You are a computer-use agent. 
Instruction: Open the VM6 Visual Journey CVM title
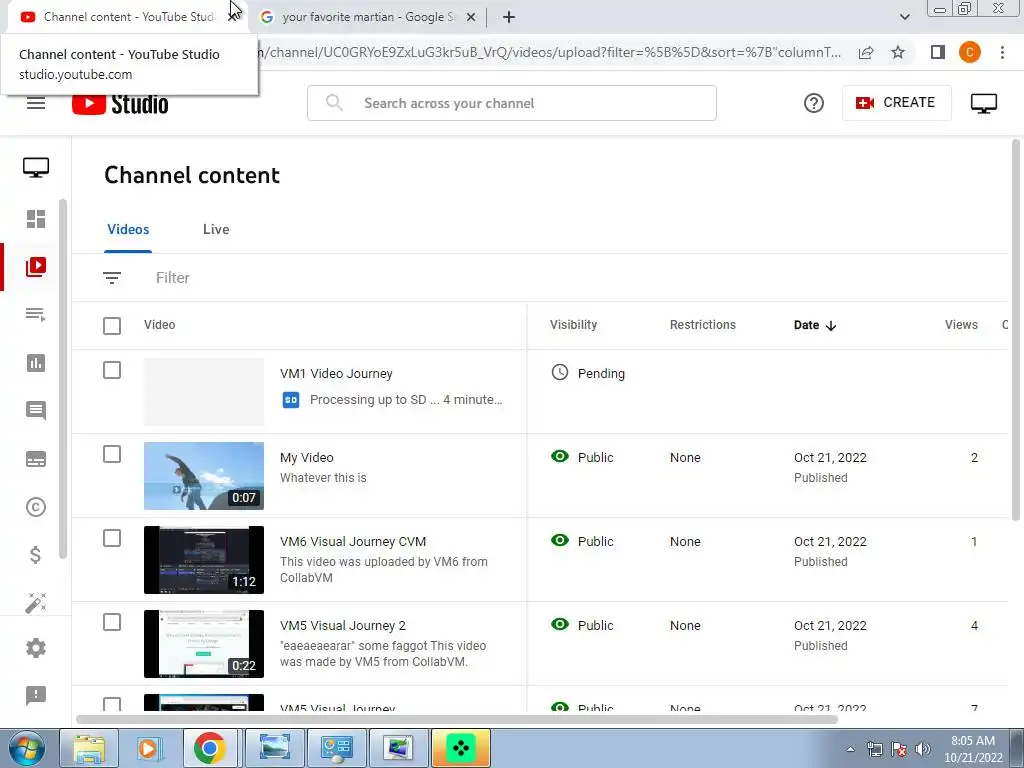[x=353, y=541]
